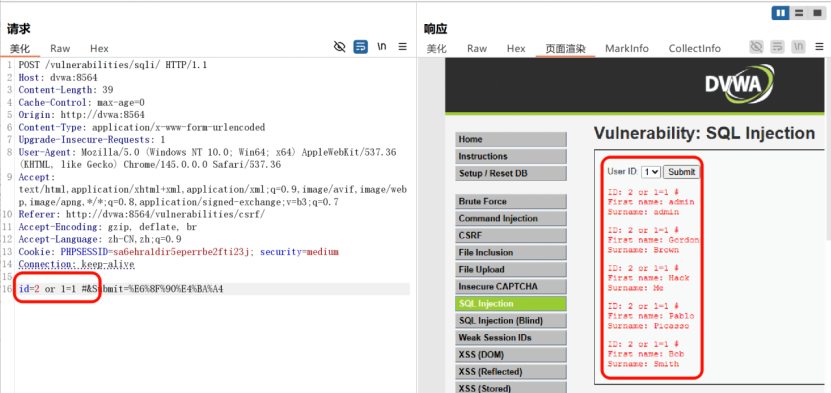
Task: Toggle line wrap icon in response panel
Action: click(777, 47)
